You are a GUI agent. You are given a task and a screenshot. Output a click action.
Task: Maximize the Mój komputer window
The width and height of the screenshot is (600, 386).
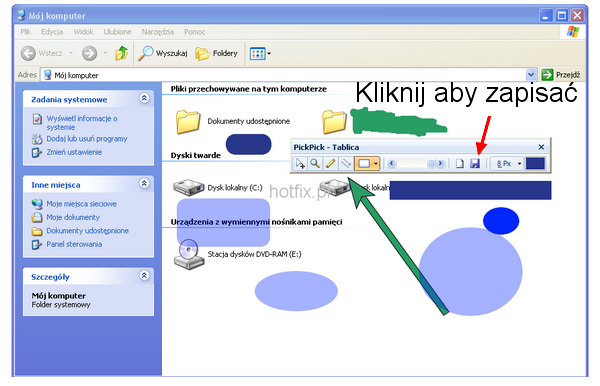562,16
